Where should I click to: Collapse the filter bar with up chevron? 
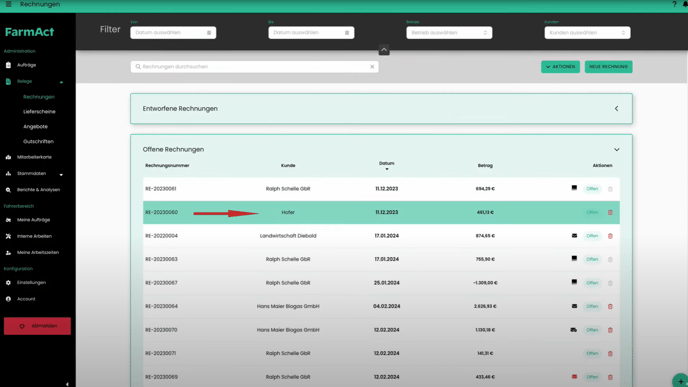pyautogui.click(x=384, y=50)
